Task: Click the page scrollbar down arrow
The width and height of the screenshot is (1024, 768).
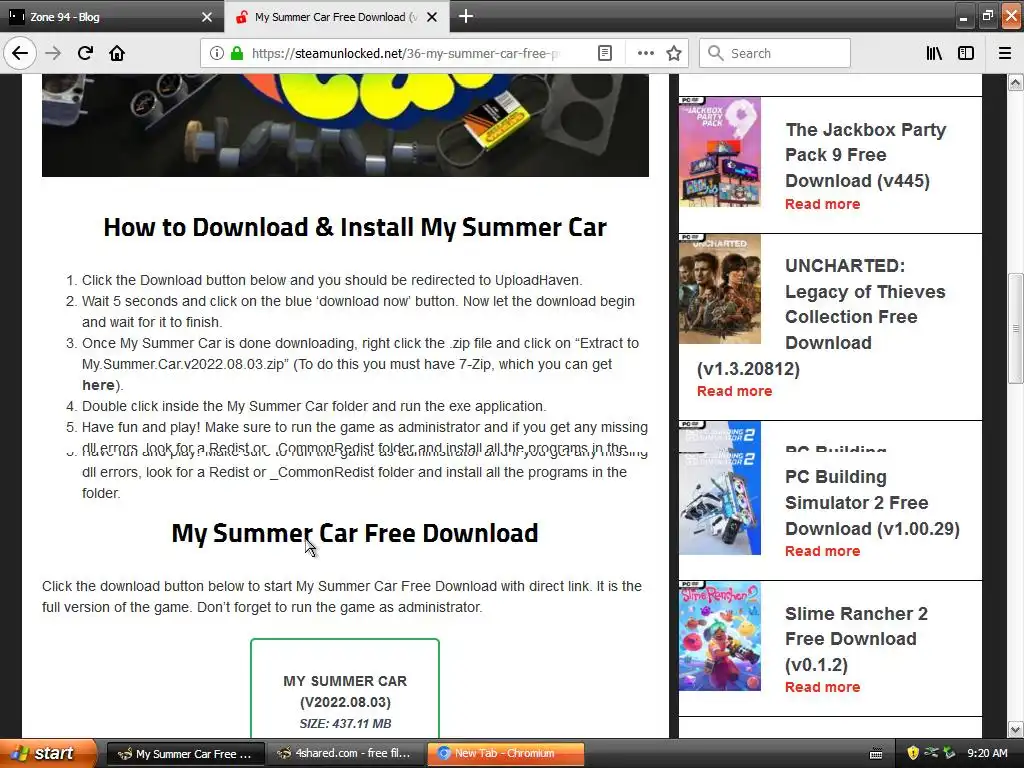Action: point(1015,729)
